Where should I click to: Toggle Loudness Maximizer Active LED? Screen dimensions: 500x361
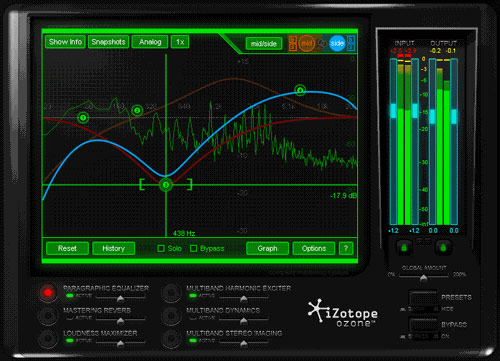pos(70,340)
